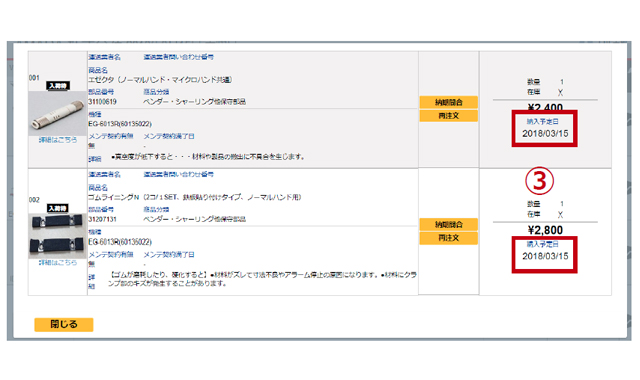Screen dimensions: 640x380
Task: Click part number 31207131
Action: 102,220
